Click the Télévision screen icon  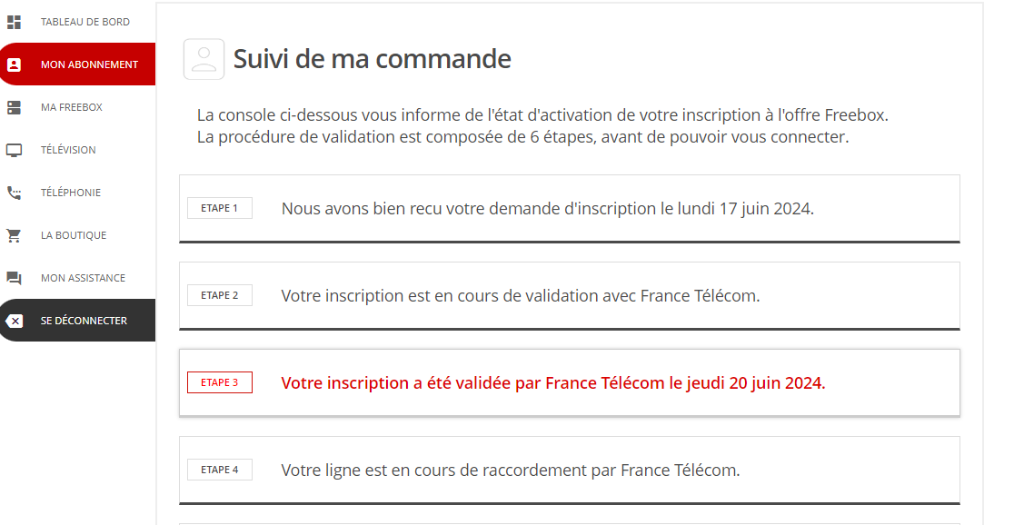coord(14,150)
